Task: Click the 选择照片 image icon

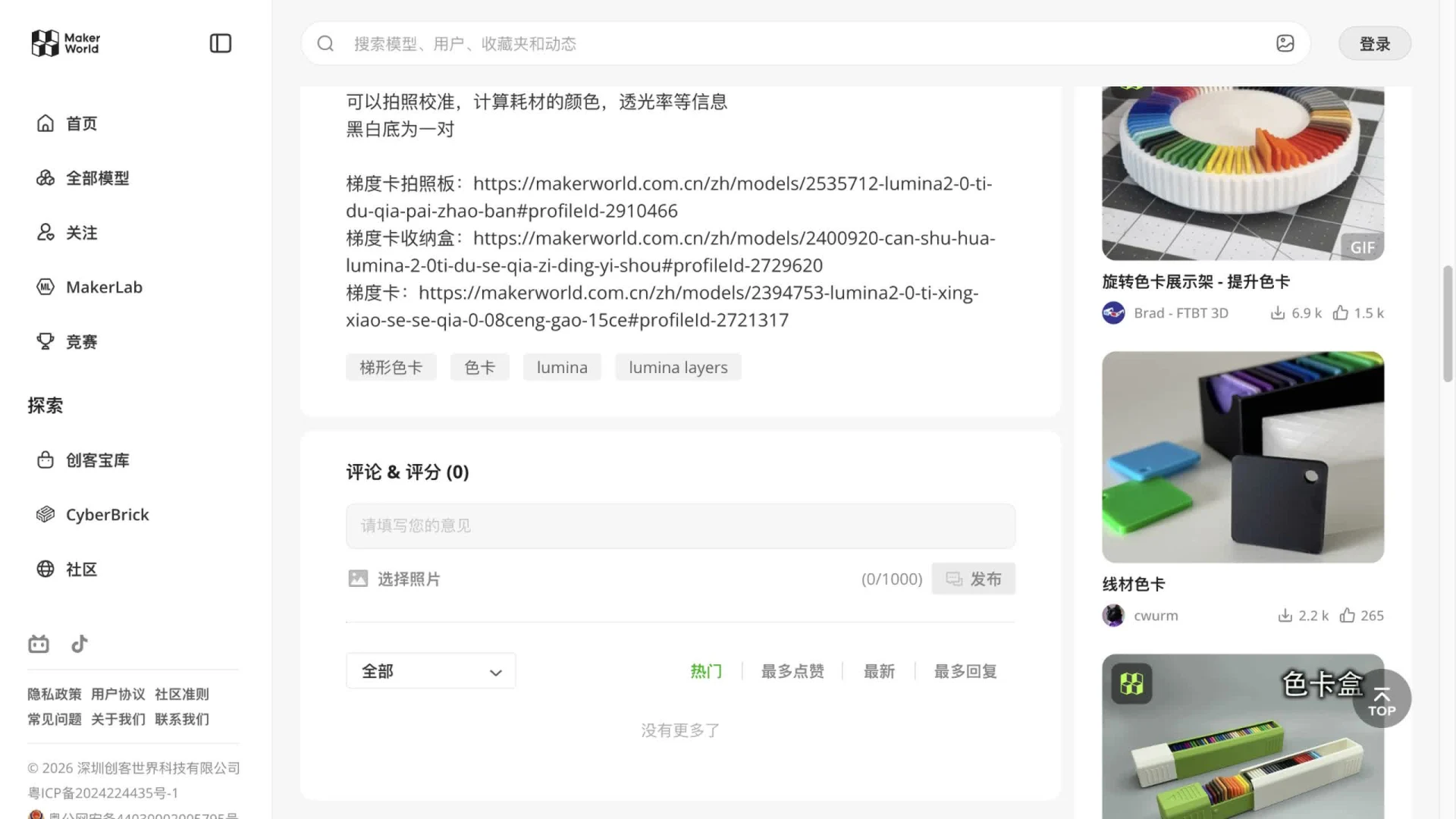Action: (358, 579)
